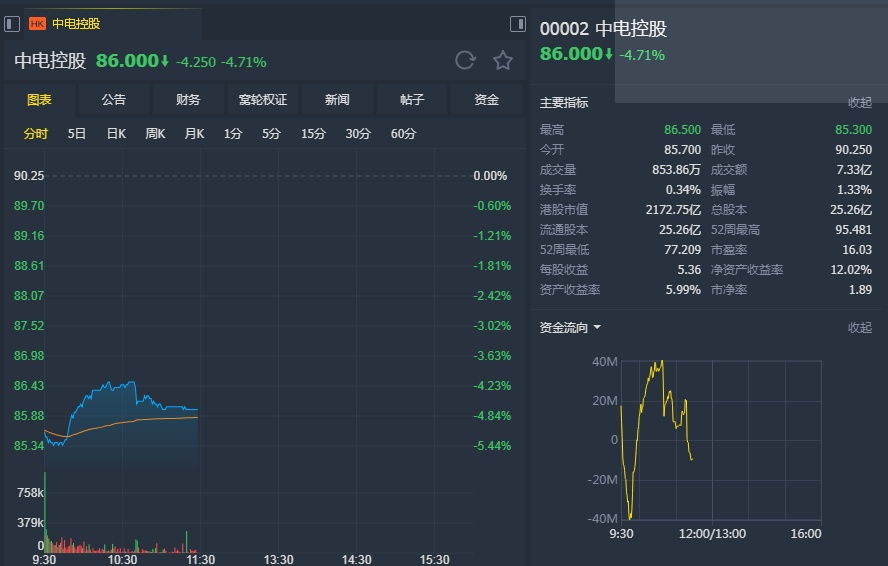Click the 今开 value 85.700

point(682,150)
